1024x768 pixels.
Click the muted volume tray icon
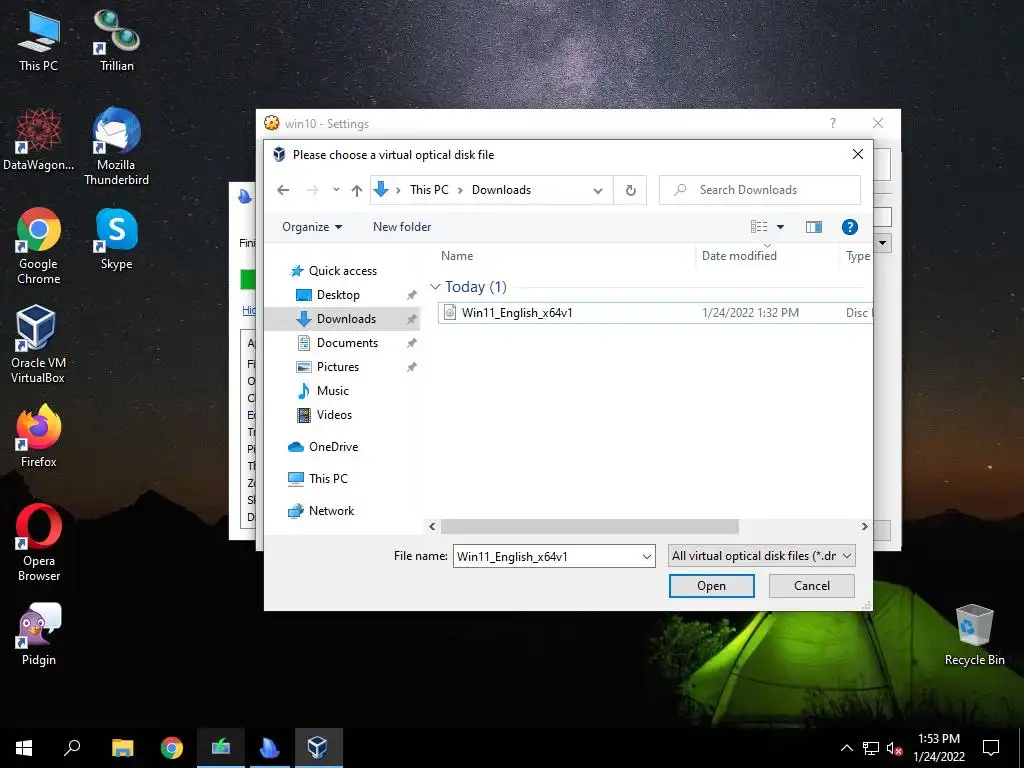point(894,748)
